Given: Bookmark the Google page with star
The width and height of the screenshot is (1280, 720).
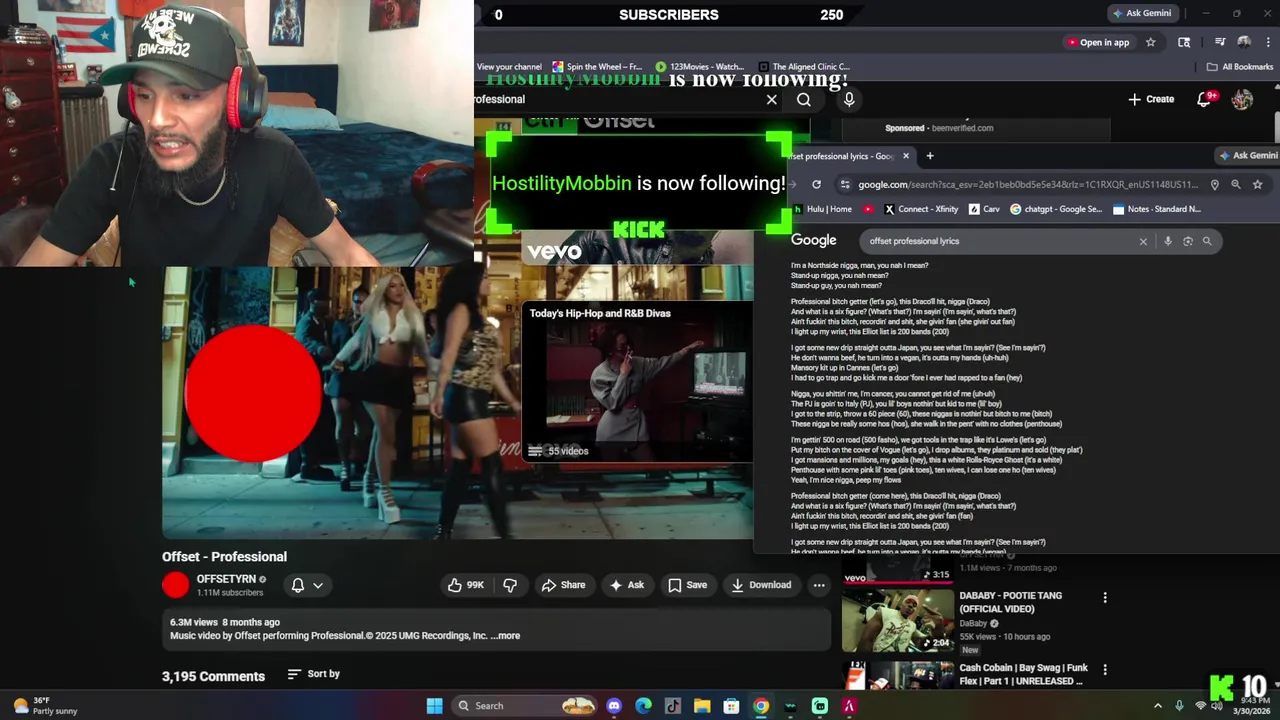Looking at the screenshot, I should pos(1258,185).
